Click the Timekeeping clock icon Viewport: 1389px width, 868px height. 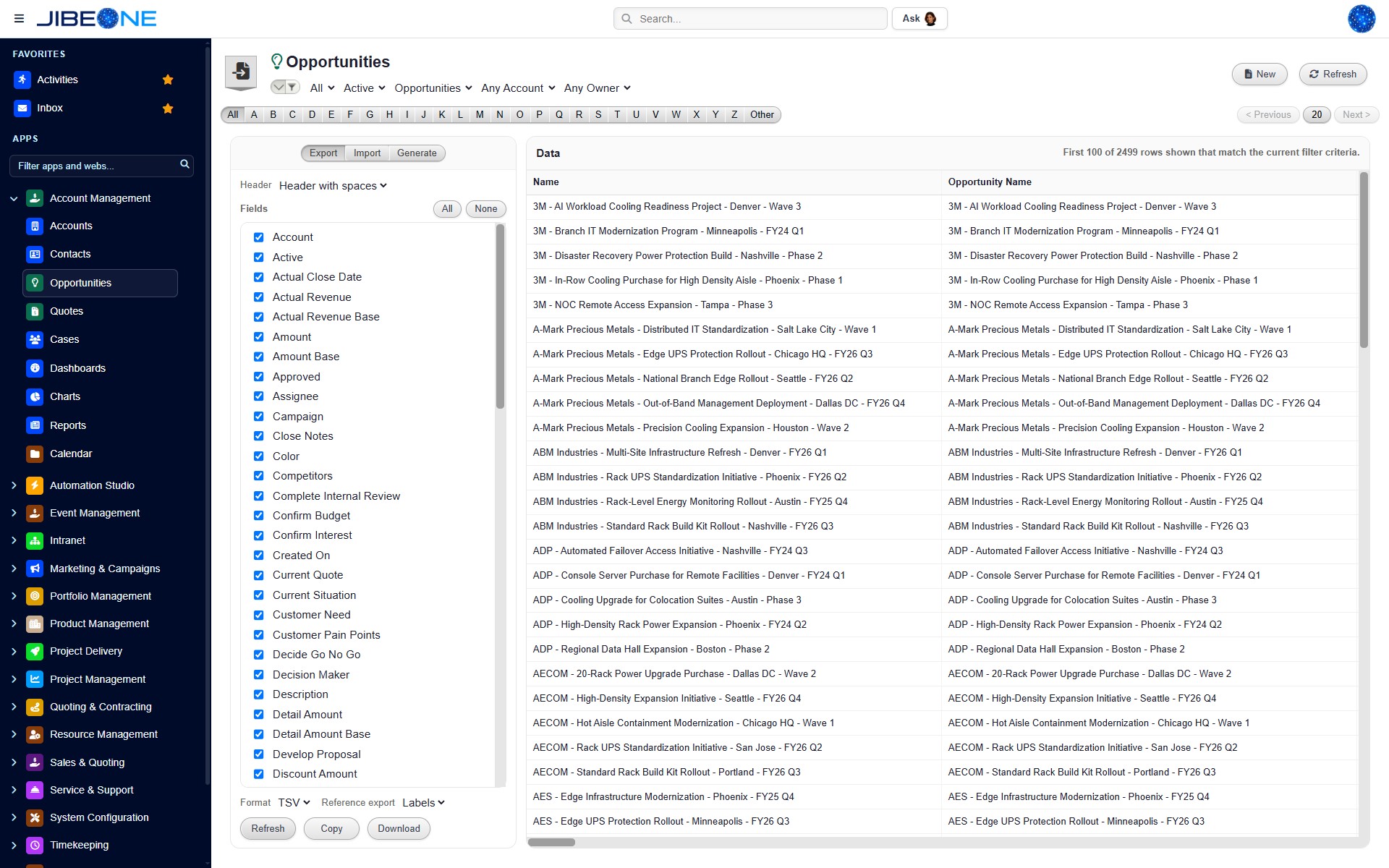[35, 845]
